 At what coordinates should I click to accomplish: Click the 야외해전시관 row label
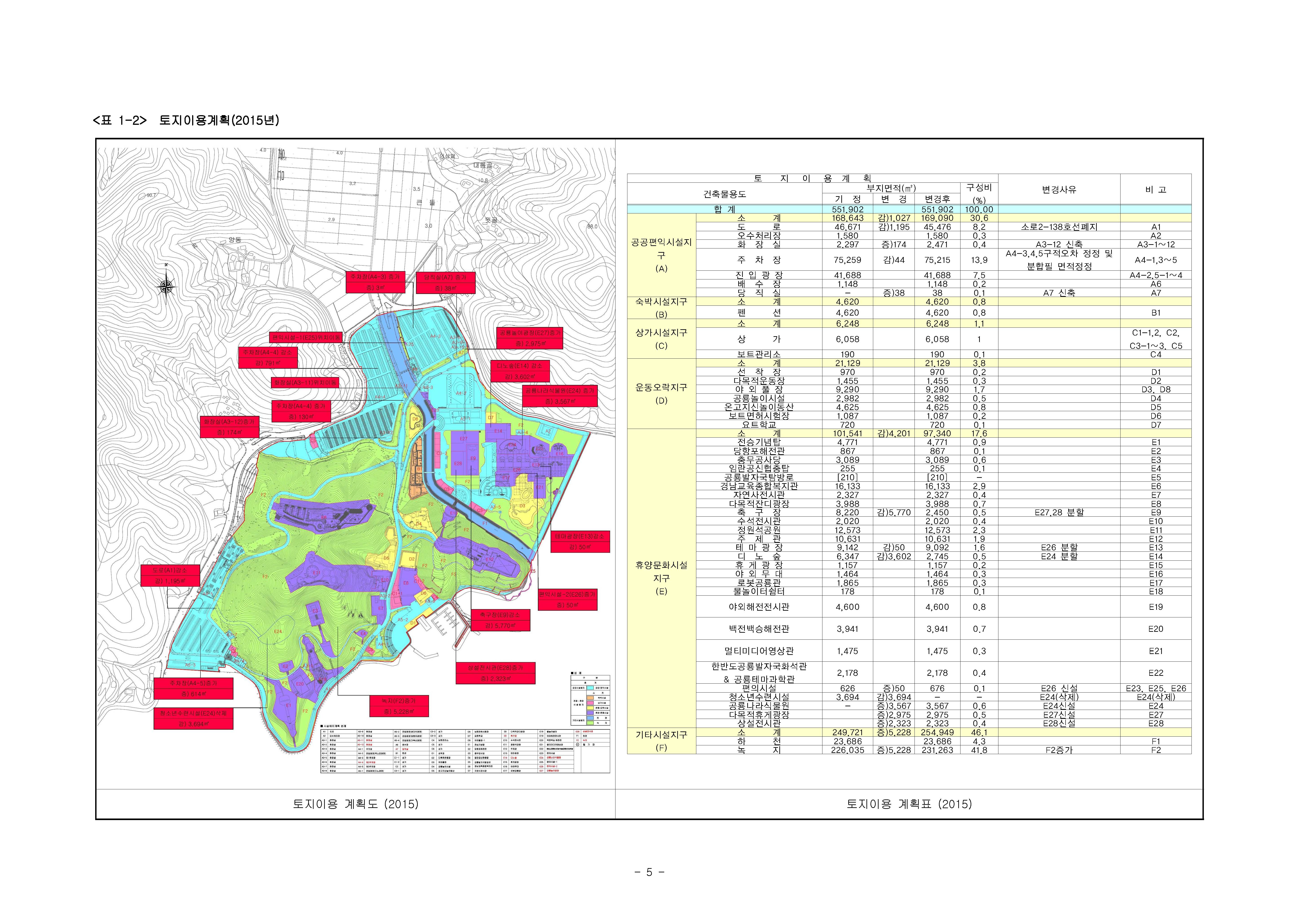point(759,607)
